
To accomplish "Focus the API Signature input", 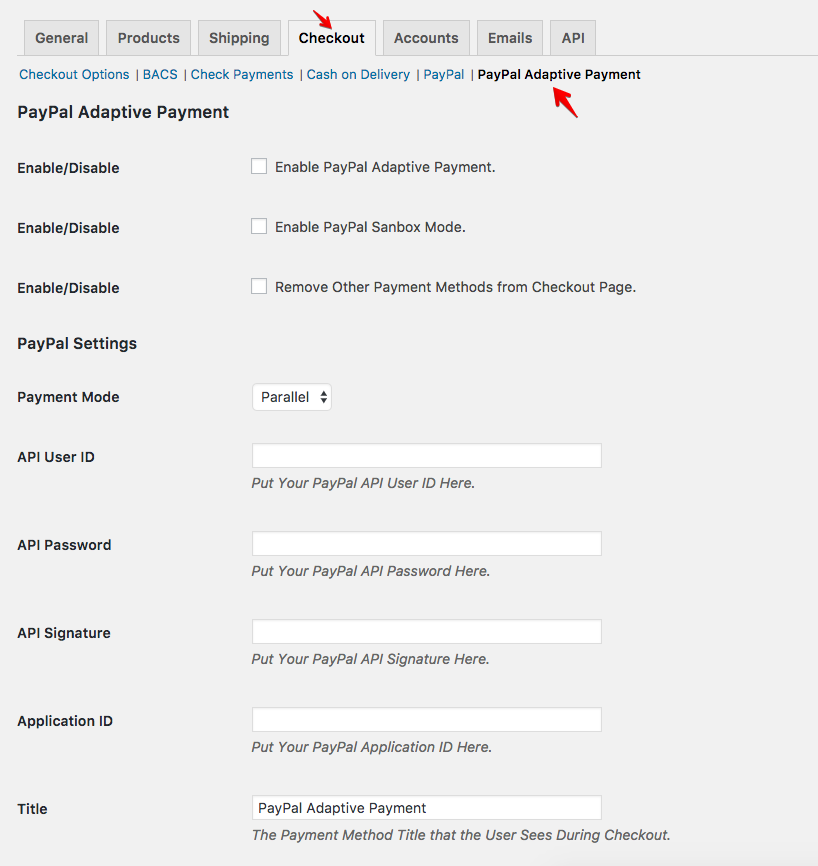I will click(x=426, y=631).
